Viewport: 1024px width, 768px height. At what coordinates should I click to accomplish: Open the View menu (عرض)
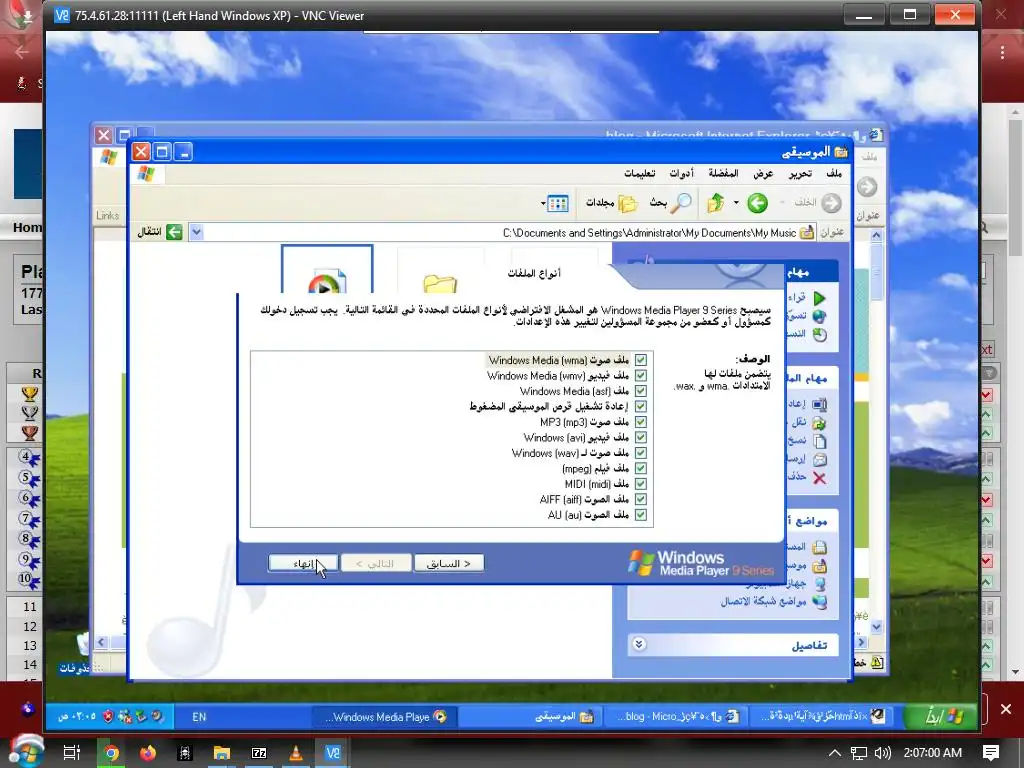click(763, 174)
